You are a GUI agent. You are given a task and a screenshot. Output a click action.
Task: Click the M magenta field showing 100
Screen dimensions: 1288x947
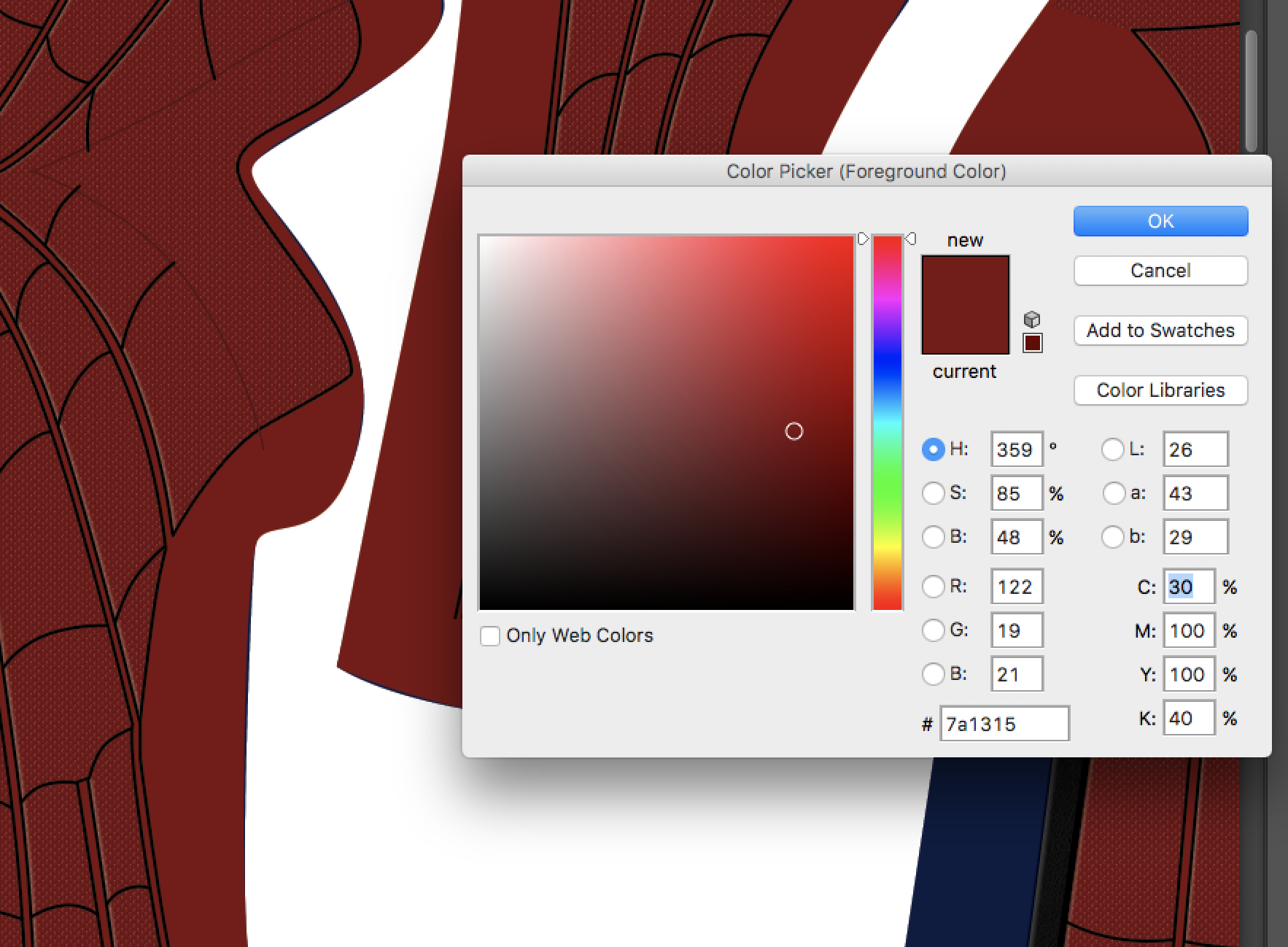coord(1189,630)
